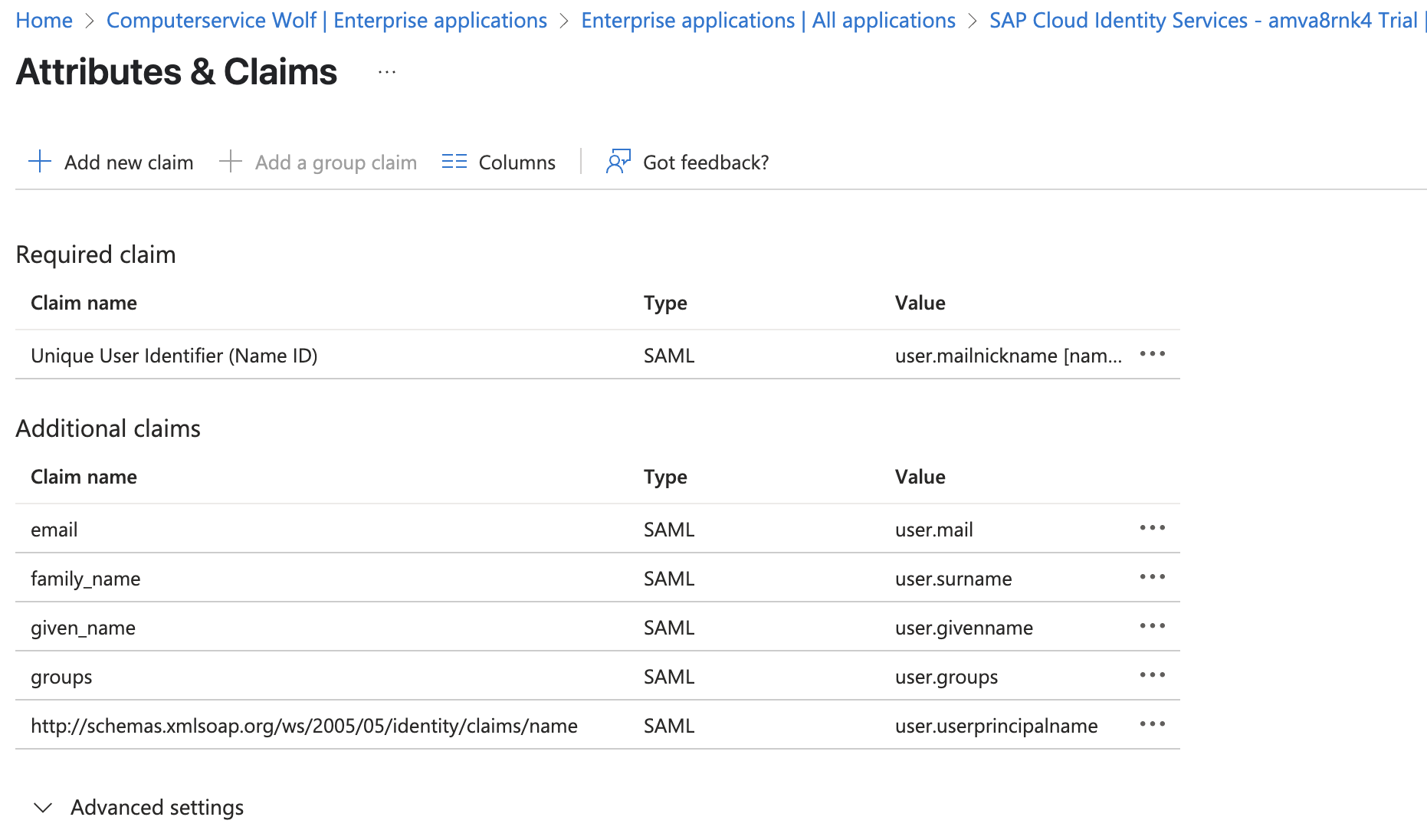The width and height of the screenshot is (1427, 840).
Task: Open ellipsis menu for family_name claim
Action: click(1153, 577)
